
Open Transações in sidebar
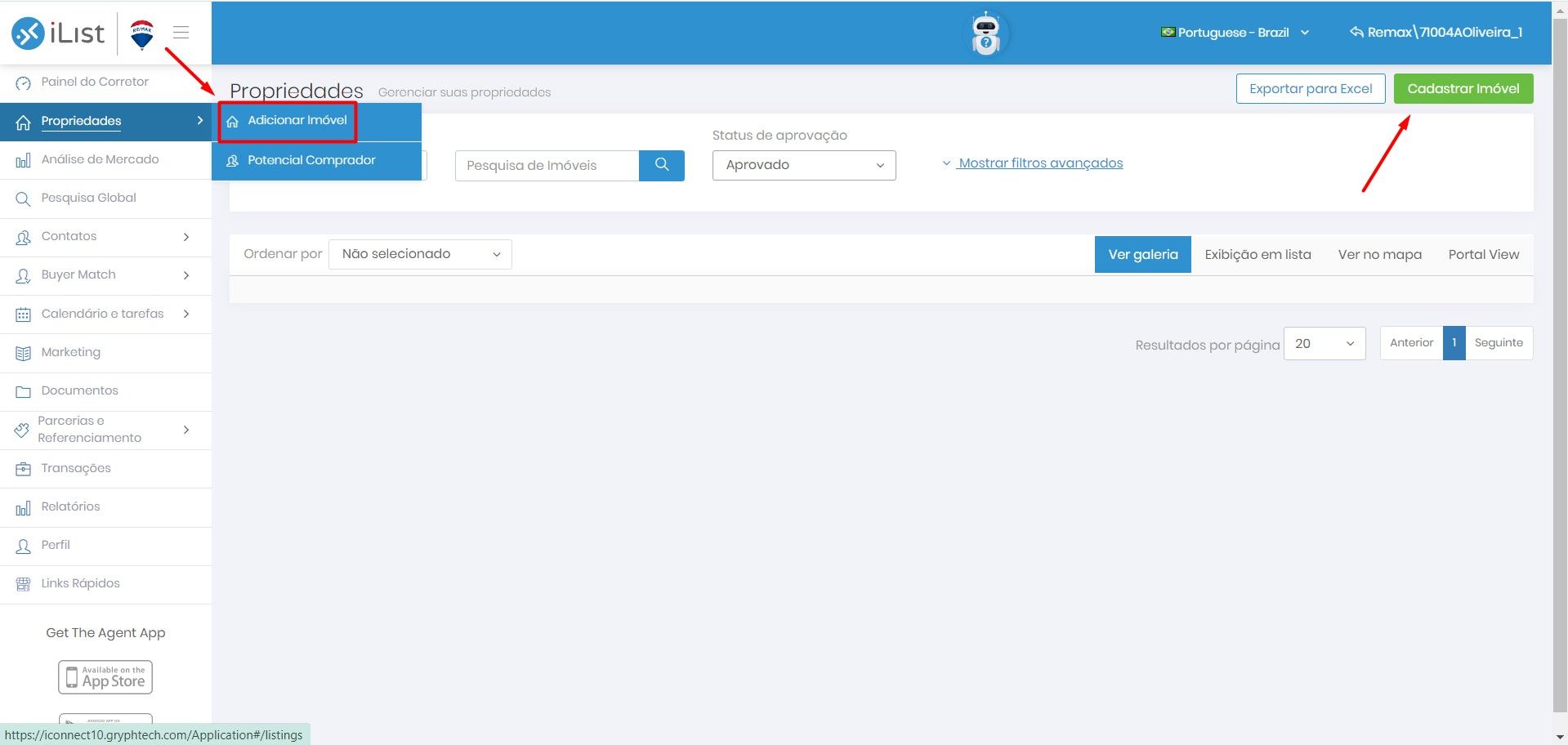pos(106,469)
